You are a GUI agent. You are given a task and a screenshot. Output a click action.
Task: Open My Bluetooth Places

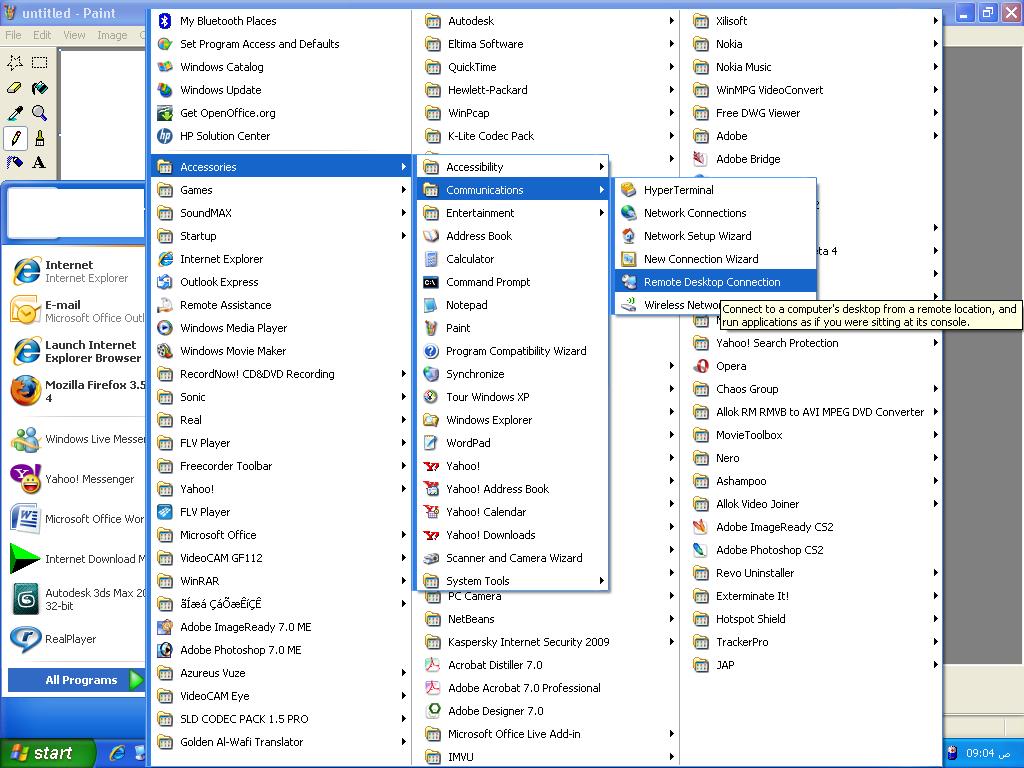point(281,21)
